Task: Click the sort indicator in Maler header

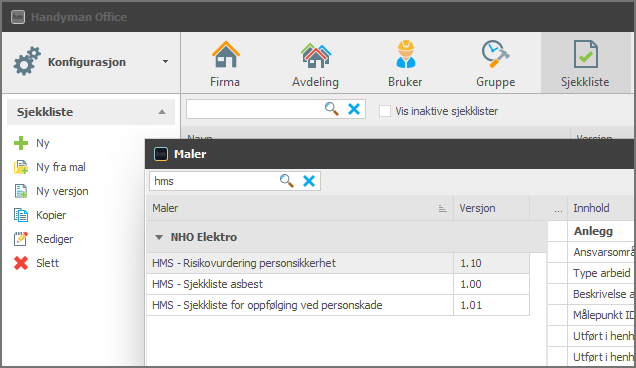Action: (443, 209)
